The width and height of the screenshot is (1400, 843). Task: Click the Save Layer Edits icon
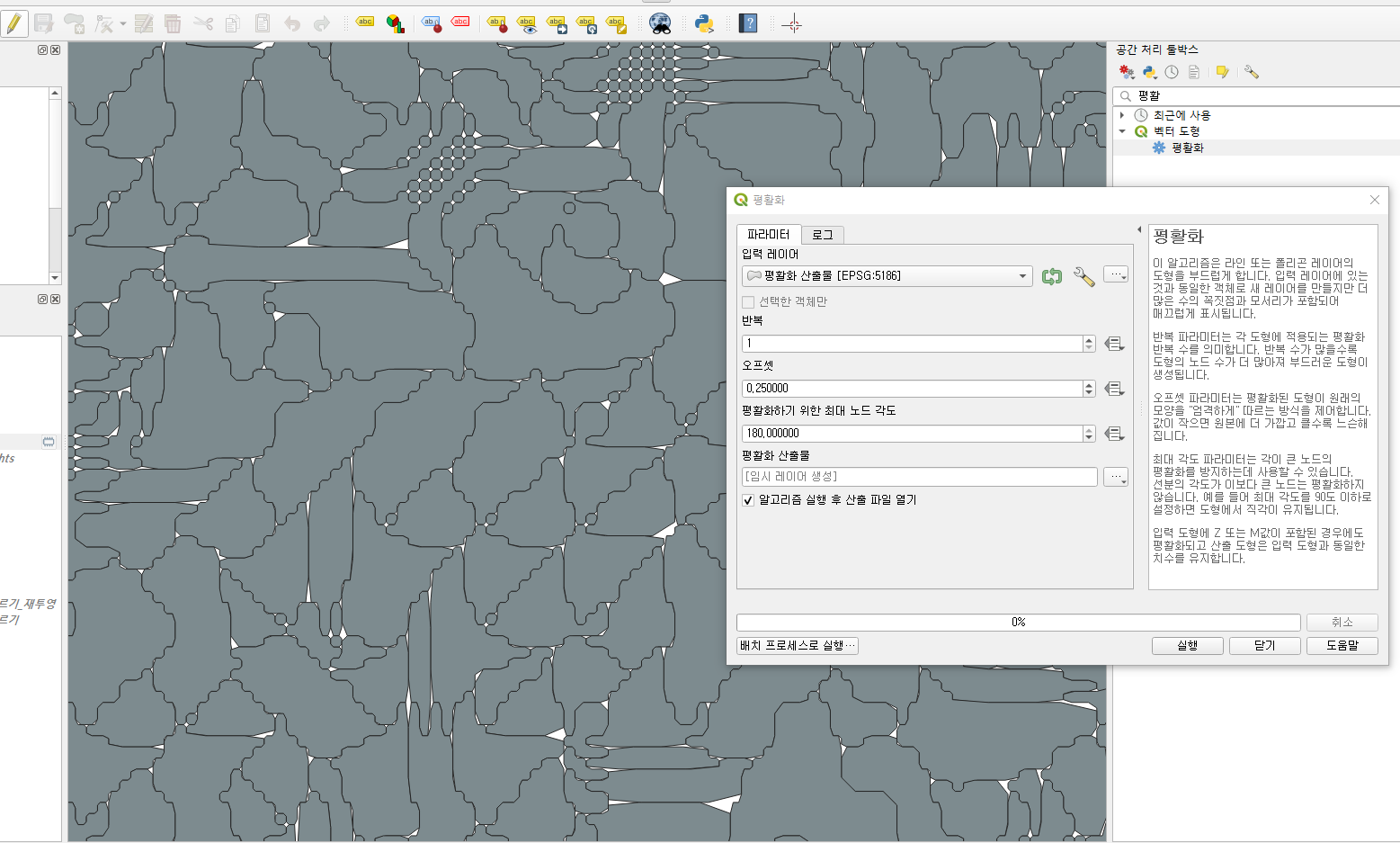click(43, 23)
